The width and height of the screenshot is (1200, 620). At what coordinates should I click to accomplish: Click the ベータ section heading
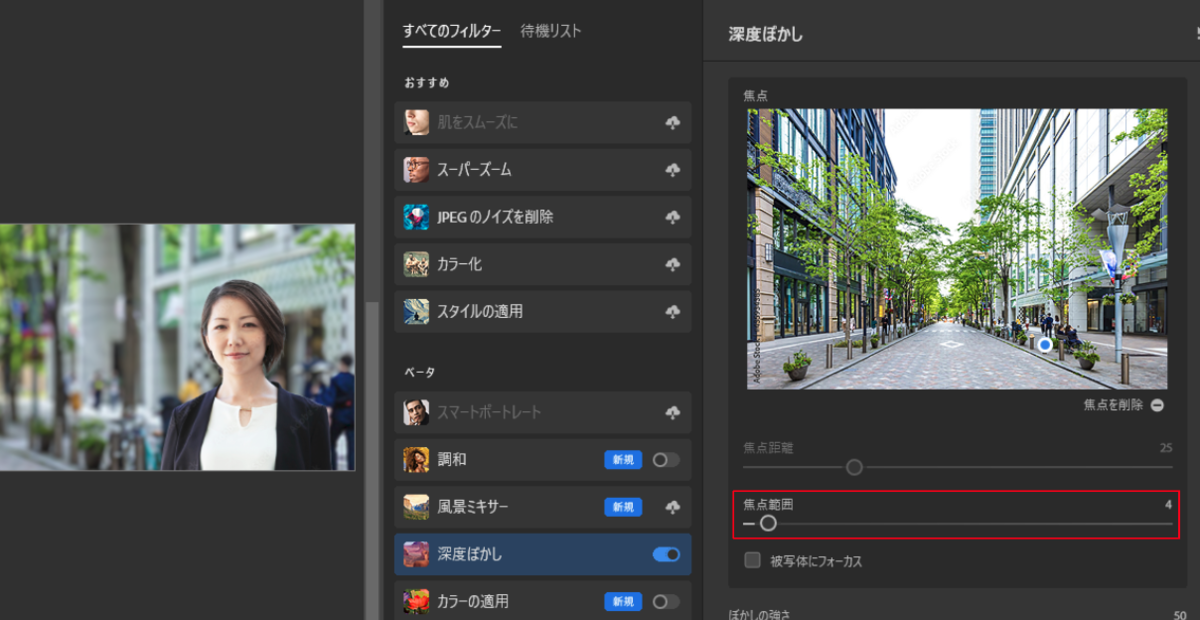[x=420, y=373]
